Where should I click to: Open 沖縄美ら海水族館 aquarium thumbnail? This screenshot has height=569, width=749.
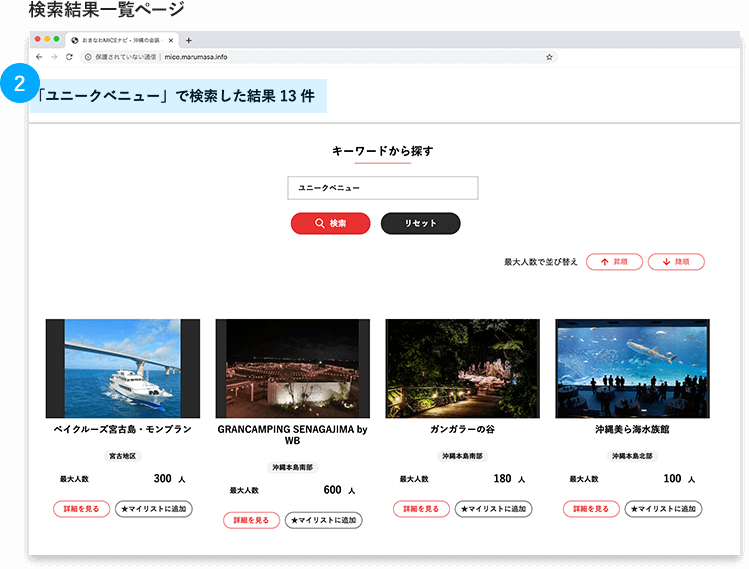coord(632,368)
